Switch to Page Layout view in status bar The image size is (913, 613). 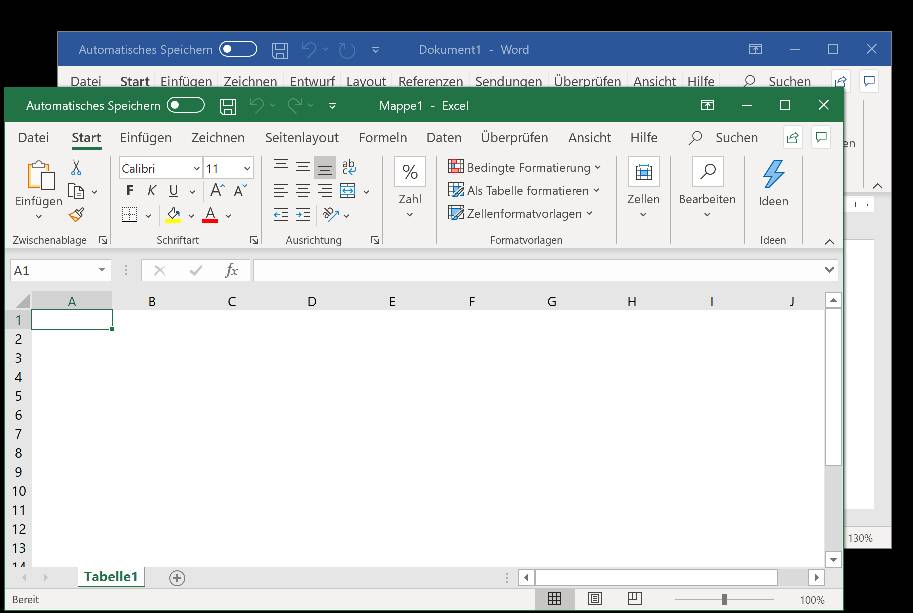click(x=595, y=599)
